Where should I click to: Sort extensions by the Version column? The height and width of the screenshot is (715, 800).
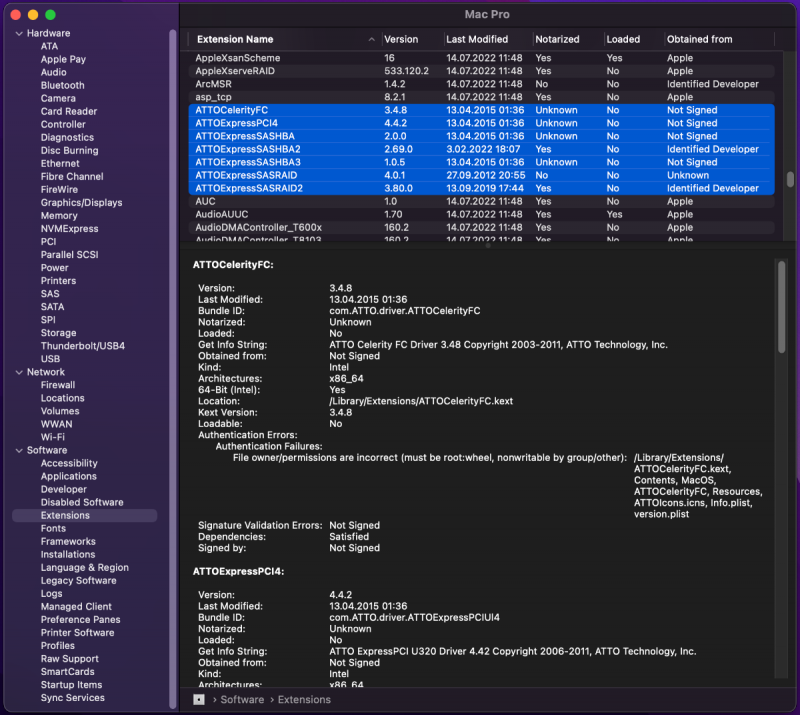click(x=403, y=39)
